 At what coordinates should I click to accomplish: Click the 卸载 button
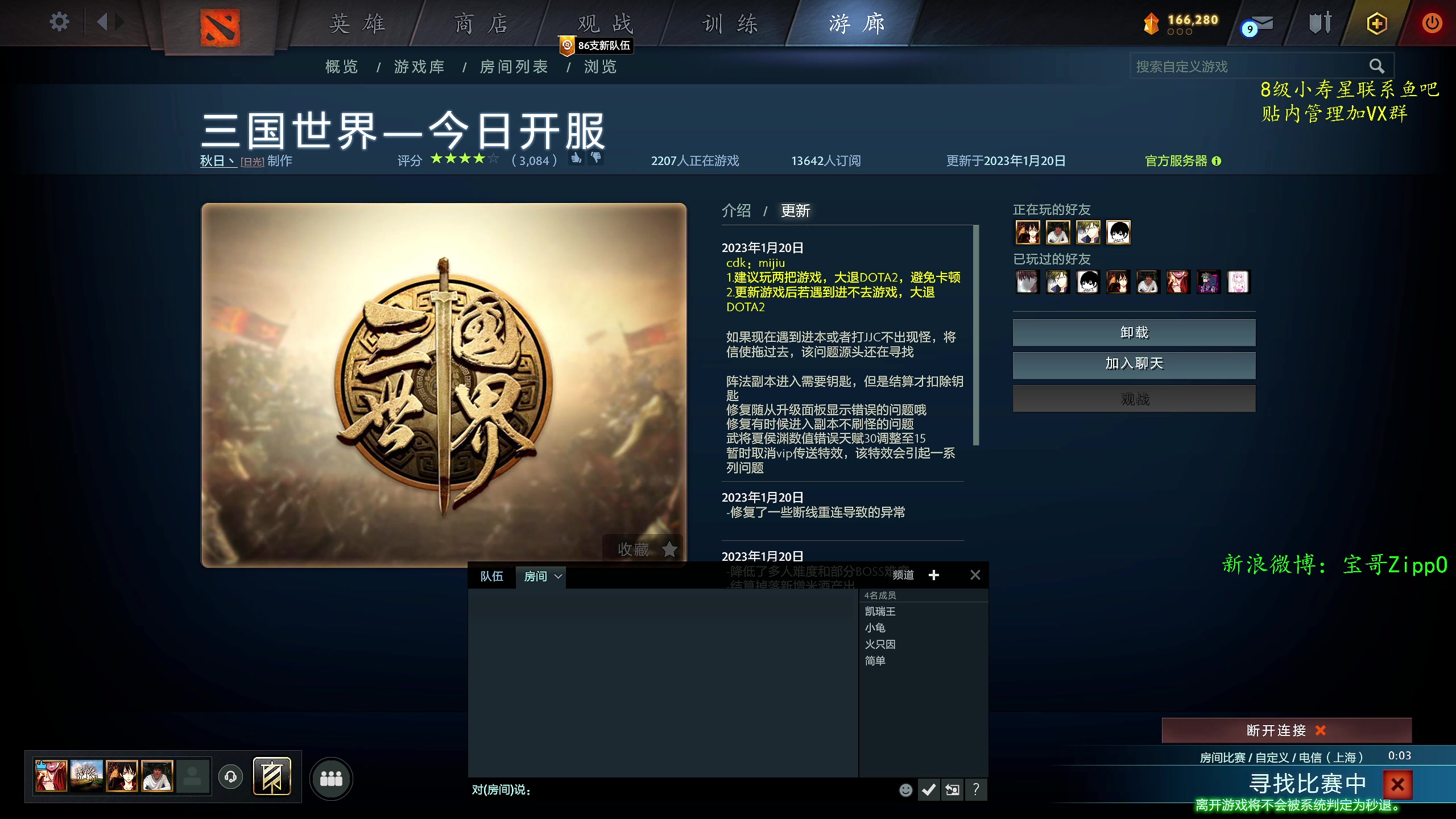click(1134, 333)
